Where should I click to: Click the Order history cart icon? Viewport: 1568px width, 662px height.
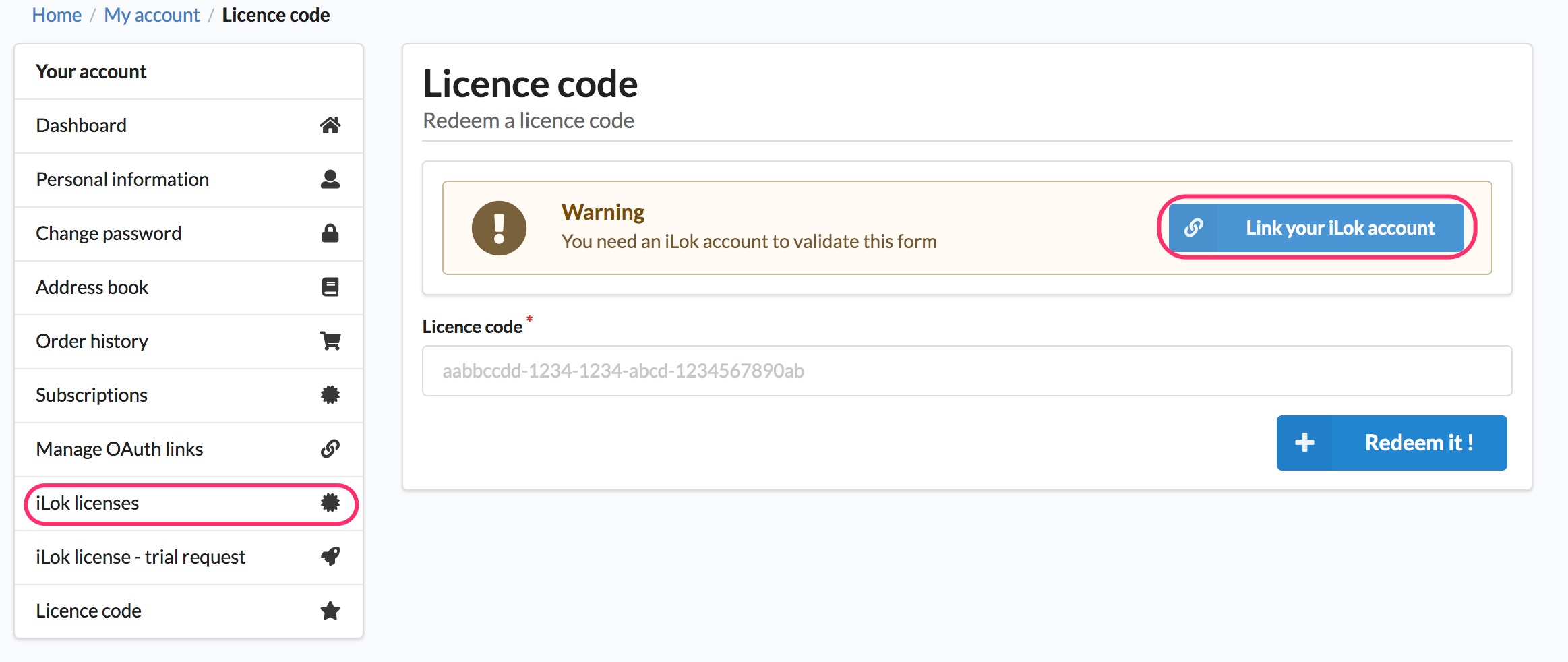(330, 341)
